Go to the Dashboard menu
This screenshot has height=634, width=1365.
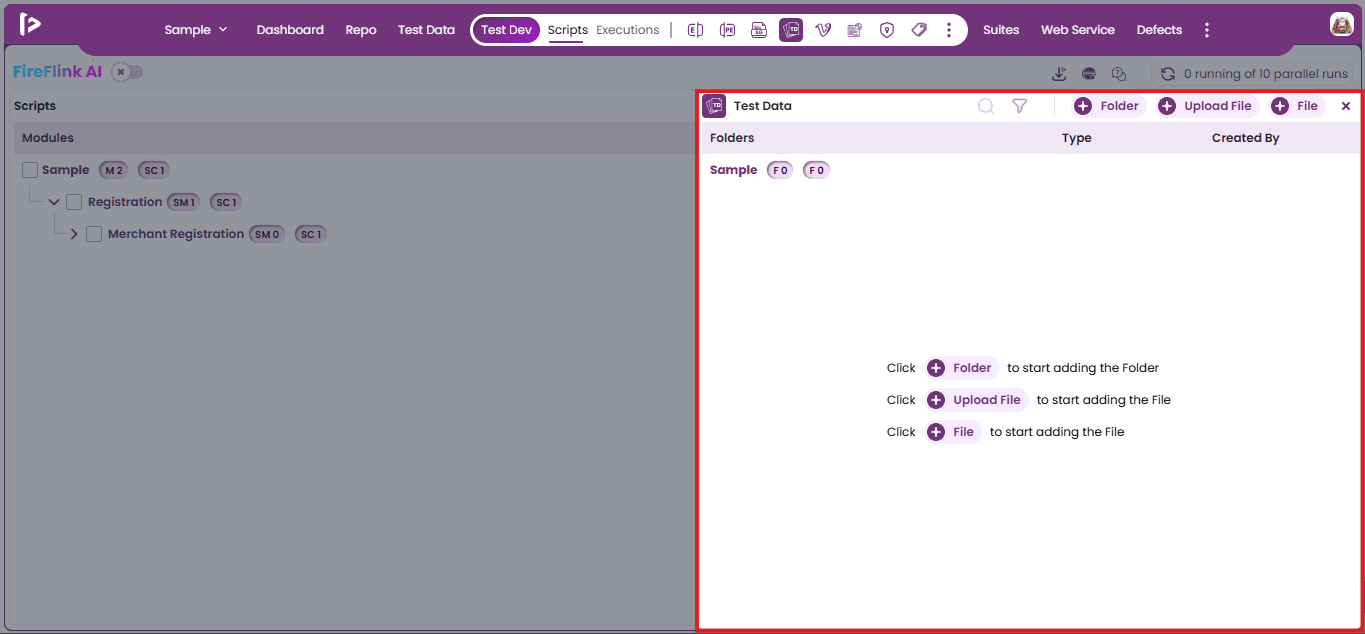[x=290, y=30]
